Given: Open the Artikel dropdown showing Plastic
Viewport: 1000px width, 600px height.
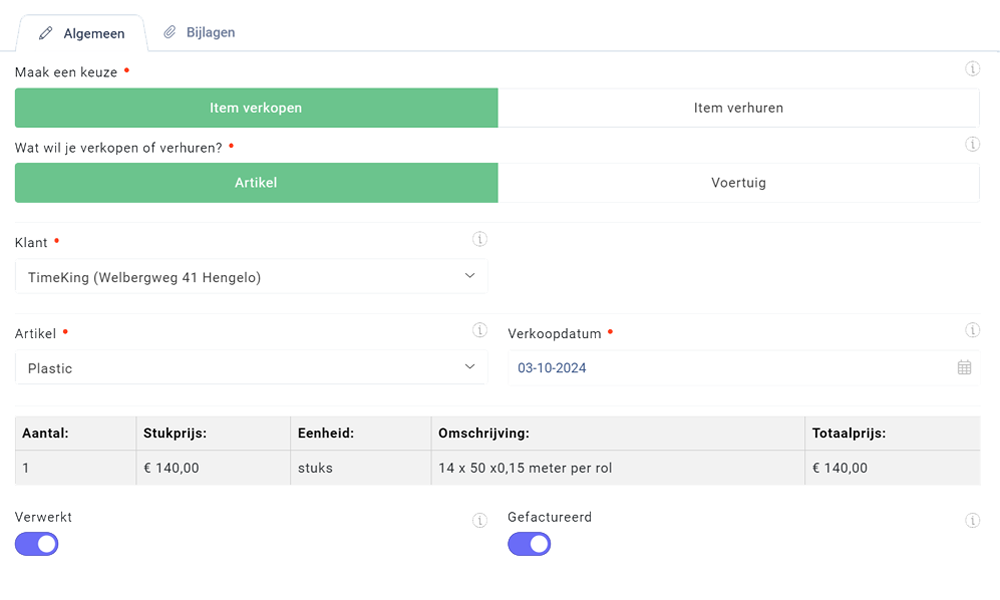Looking at the screenshot, I should coord(251,368).
